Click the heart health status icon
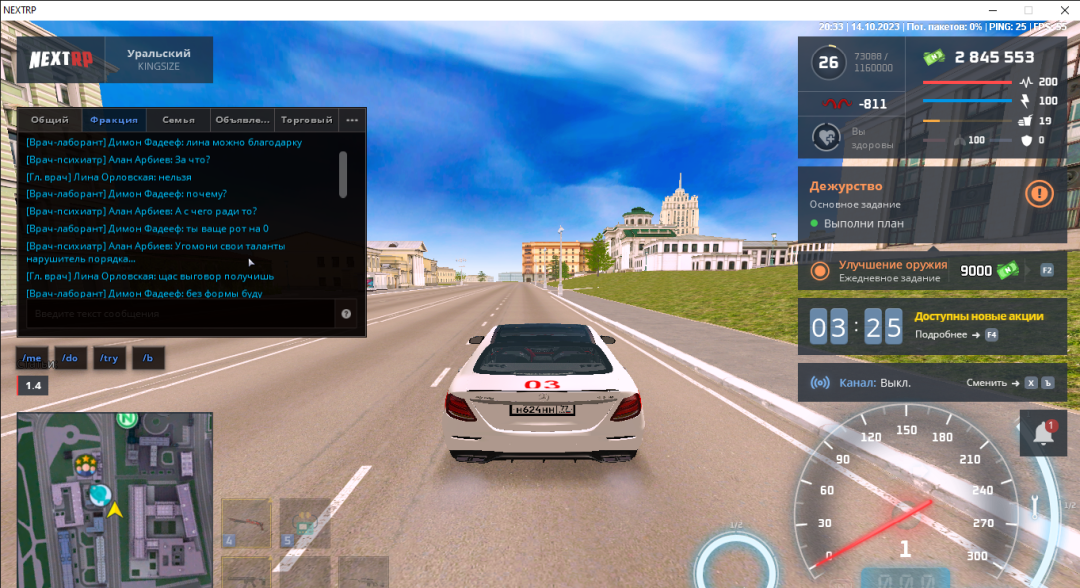This screenshot has height=588, width=1080. click(826, 137)
